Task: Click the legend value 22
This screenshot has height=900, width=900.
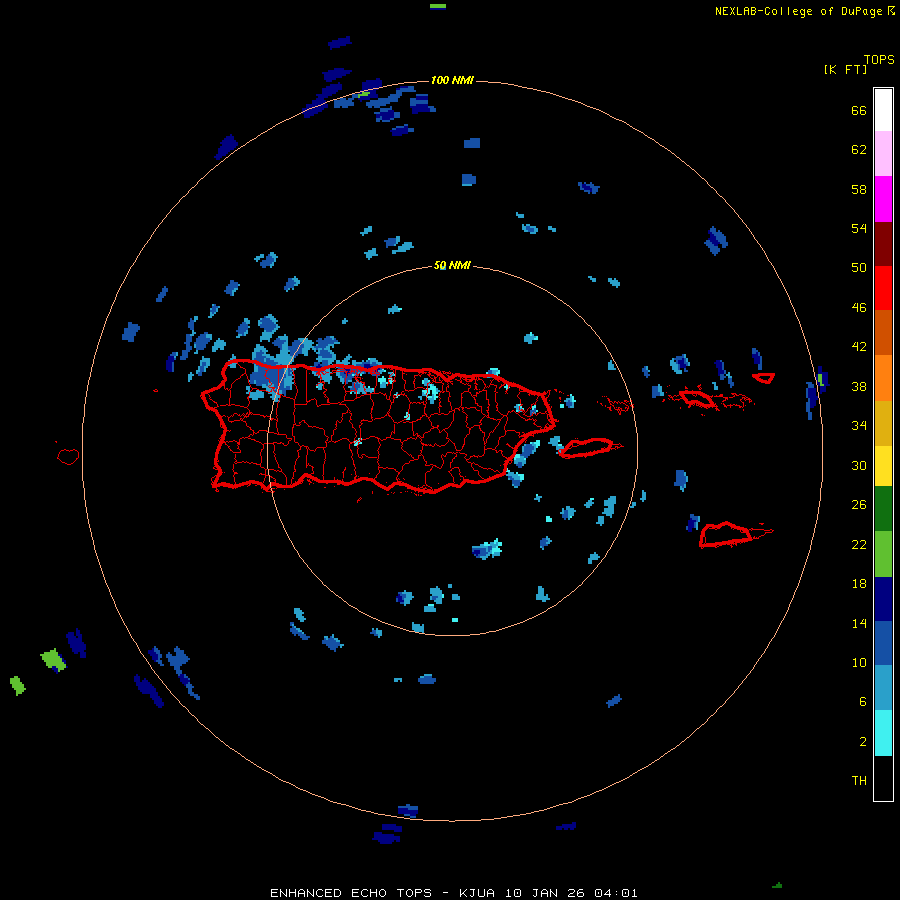Action: [859, 545]
